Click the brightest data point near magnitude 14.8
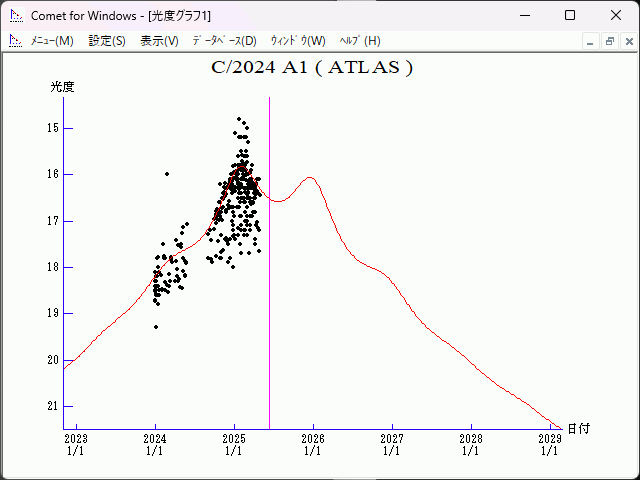Image resolution: width=640 pixels, height=480 pixels. 239,119
